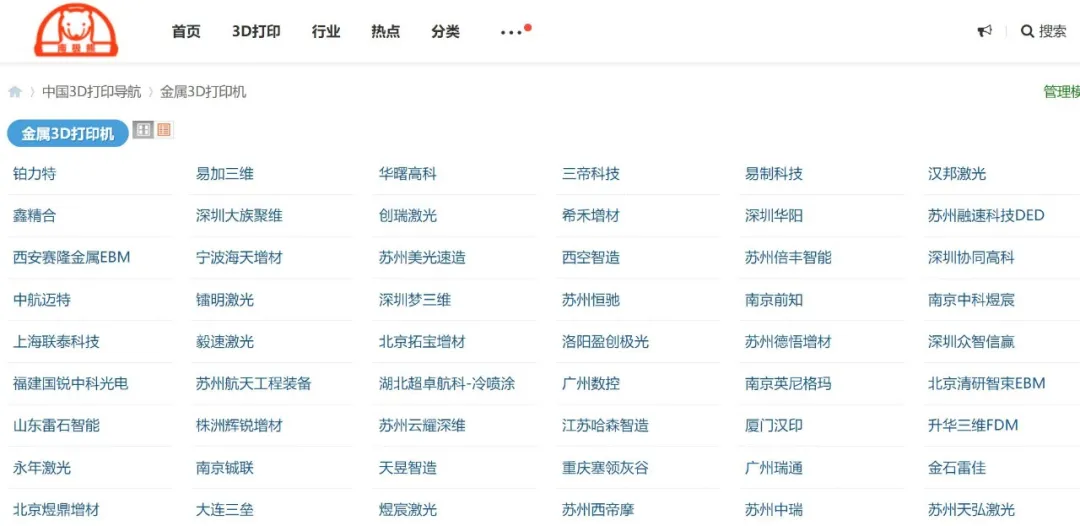
Task: Click the home icon in breadcrumb
Action: [15, 92]
